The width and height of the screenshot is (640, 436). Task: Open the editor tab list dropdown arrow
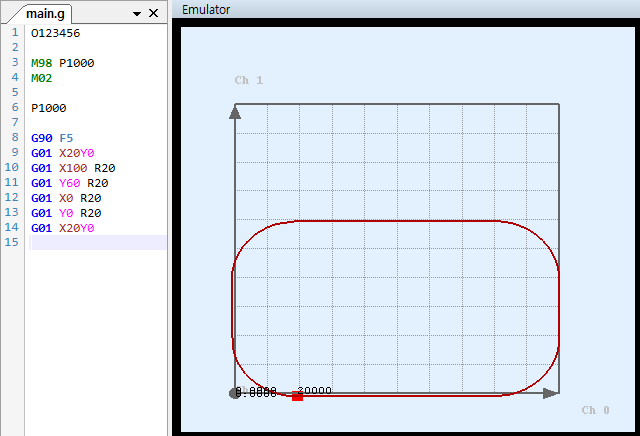click(x=136, y=13)
